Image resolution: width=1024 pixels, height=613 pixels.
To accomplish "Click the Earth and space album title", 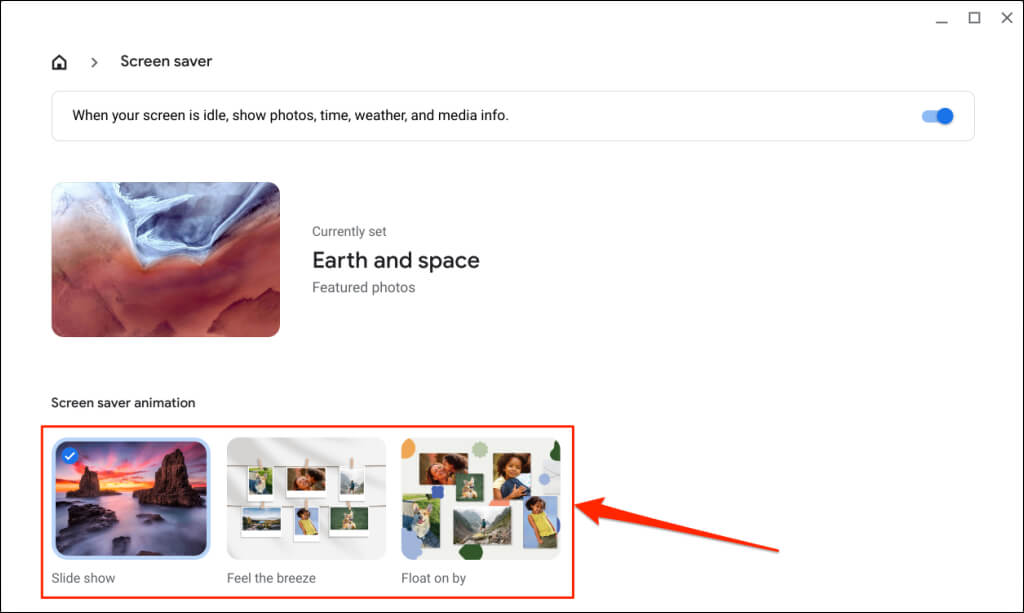I will pyautogui.click(x=395, y=260).
